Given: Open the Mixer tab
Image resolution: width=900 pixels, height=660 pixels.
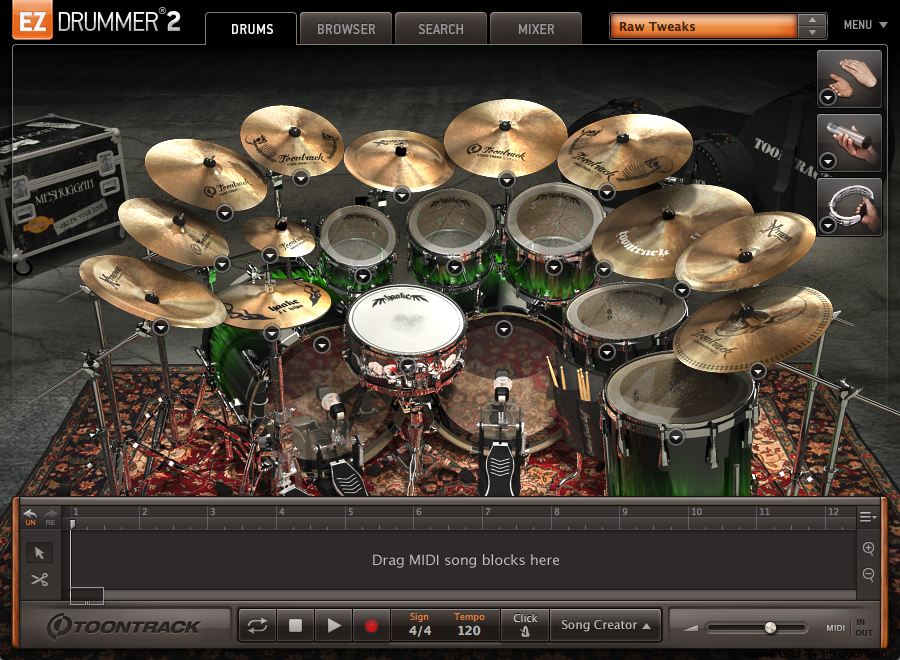Looking at the screenshot, I should (x=536, y=29).
